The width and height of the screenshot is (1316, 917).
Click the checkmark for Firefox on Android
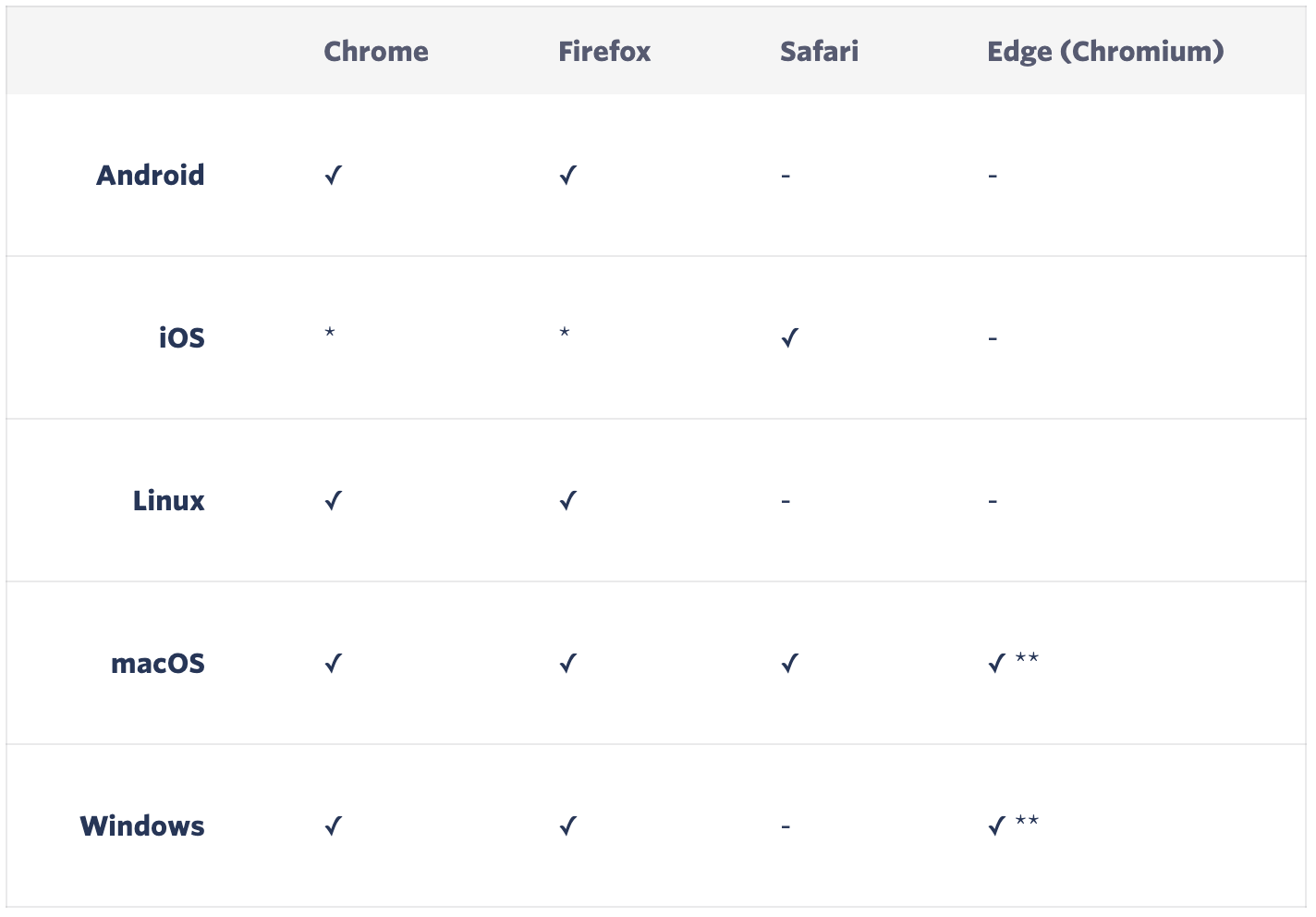pos(568,175)
